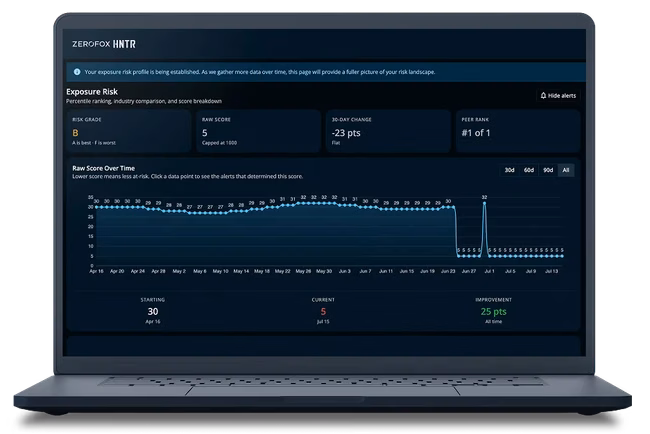Open the Risk Grade B card
The image size is (650, 434).
pyautogui.click(x=129, y=131)
